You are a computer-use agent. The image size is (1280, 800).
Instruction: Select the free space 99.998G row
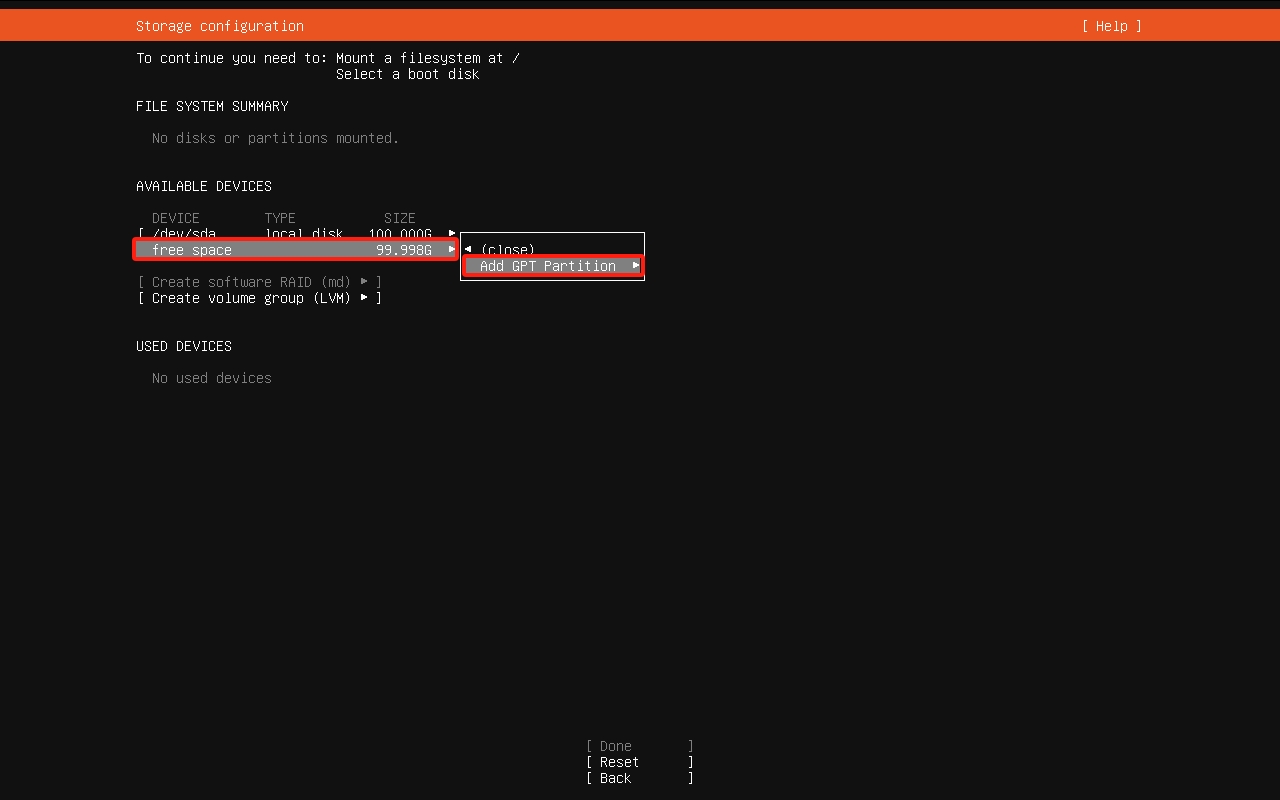pyautogui.click(x=296, y=250)
